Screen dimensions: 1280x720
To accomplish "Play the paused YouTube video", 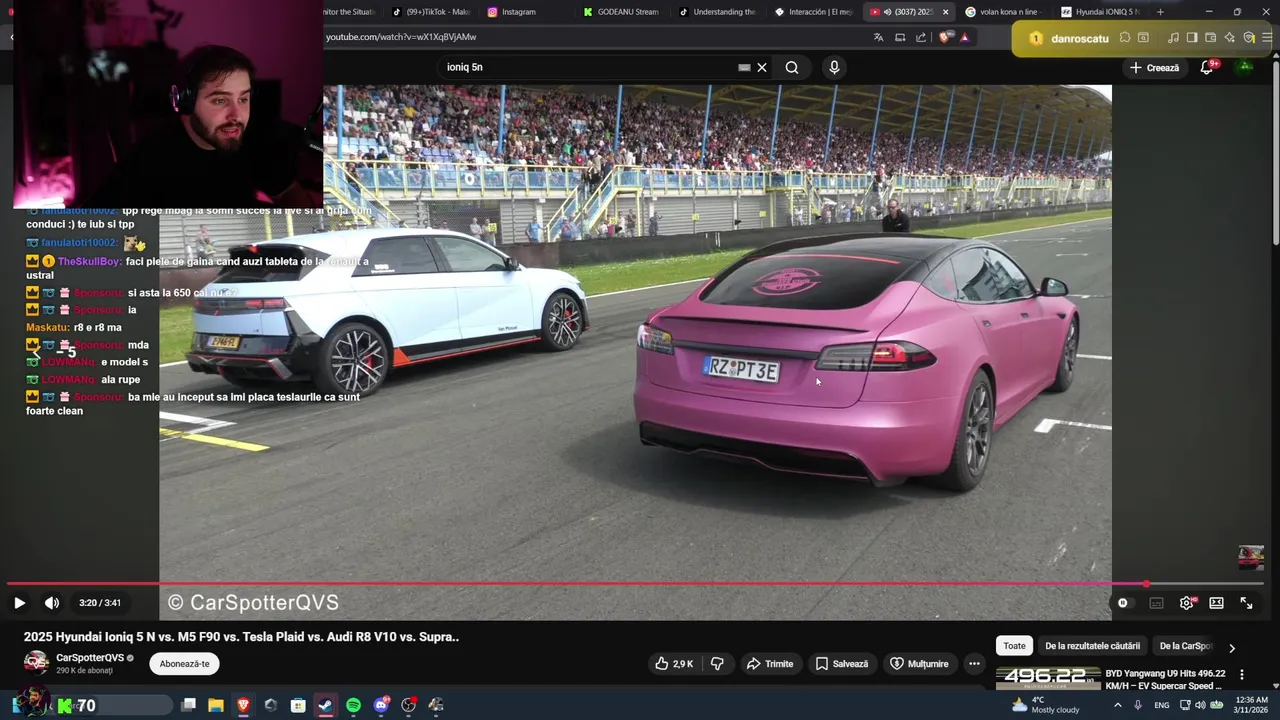I will pos(19,603).
